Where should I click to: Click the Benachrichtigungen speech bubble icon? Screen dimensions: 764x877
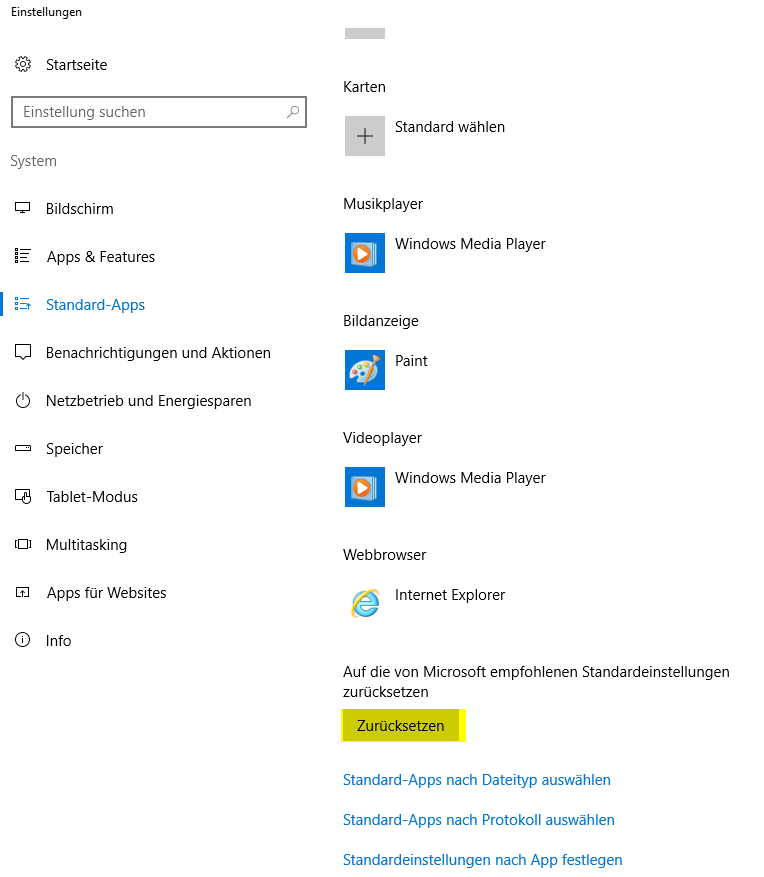point(22,352)
